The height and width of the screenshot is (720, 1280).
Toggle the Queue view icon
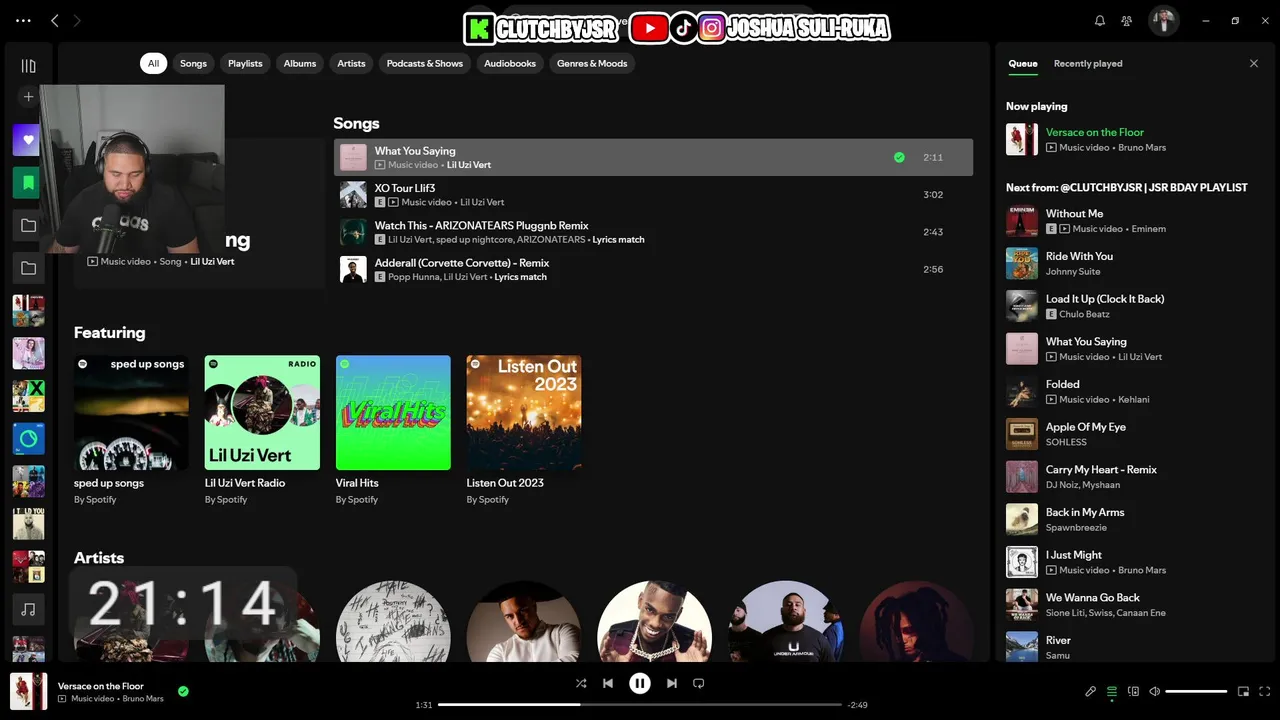tap(1112, 691)
